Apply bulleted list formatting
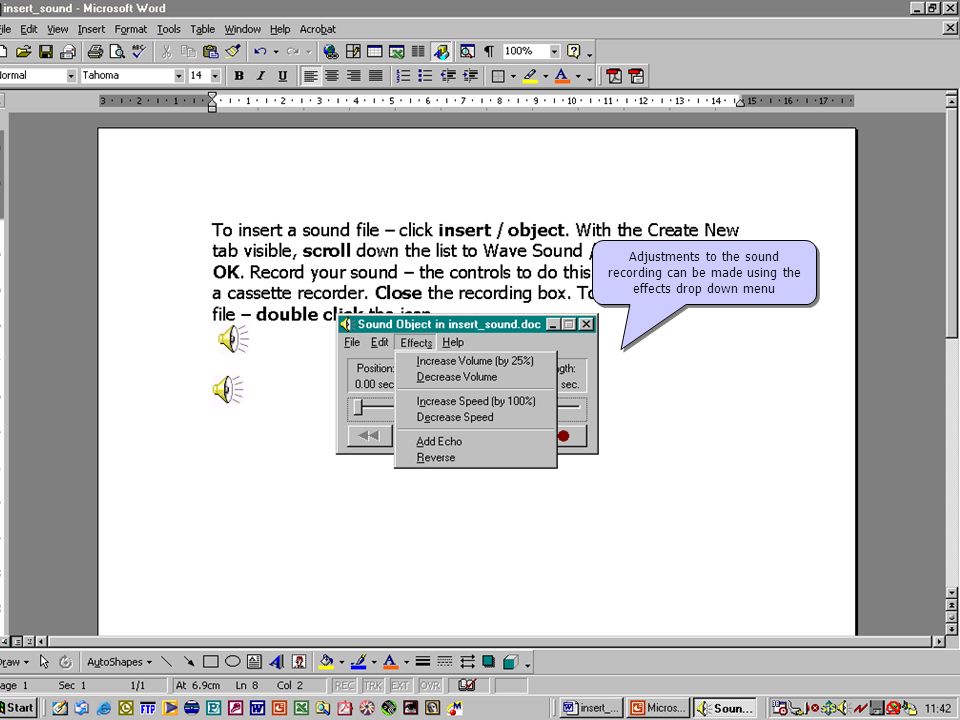Screen dimensions: 960x720 pos(425,76)
